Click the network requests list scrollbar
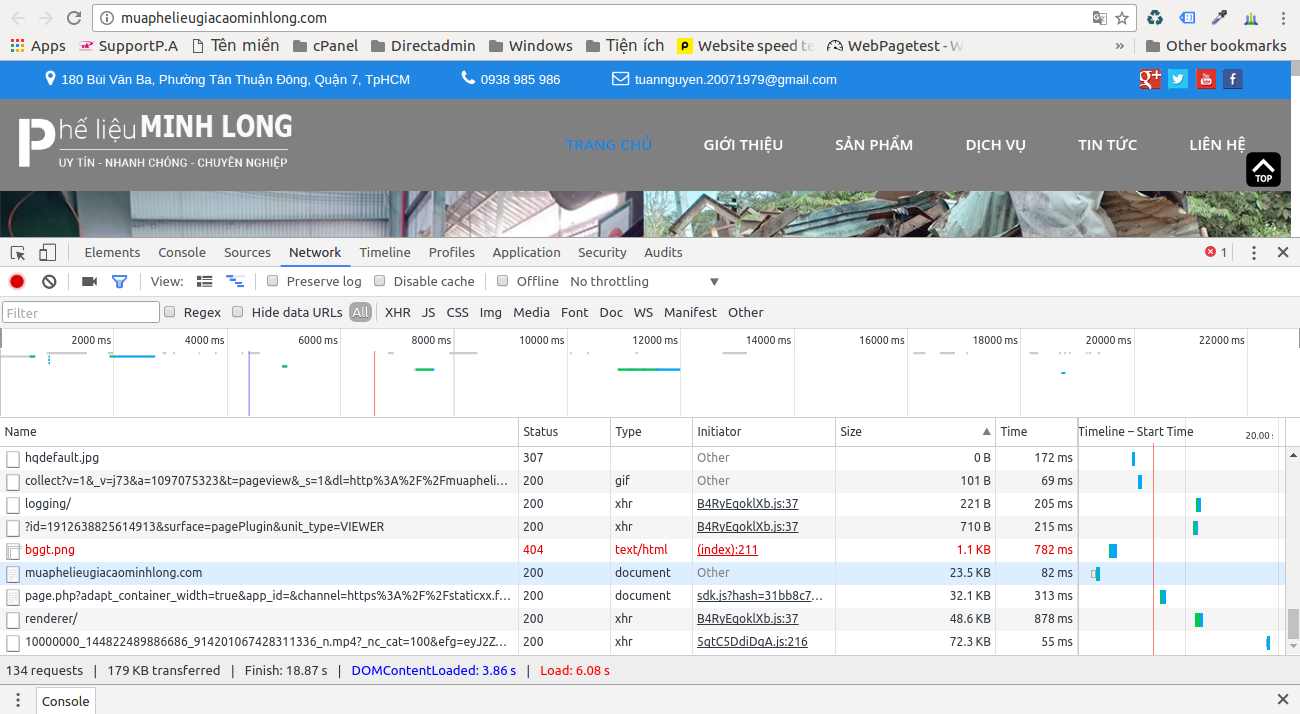 point(1293,623)
